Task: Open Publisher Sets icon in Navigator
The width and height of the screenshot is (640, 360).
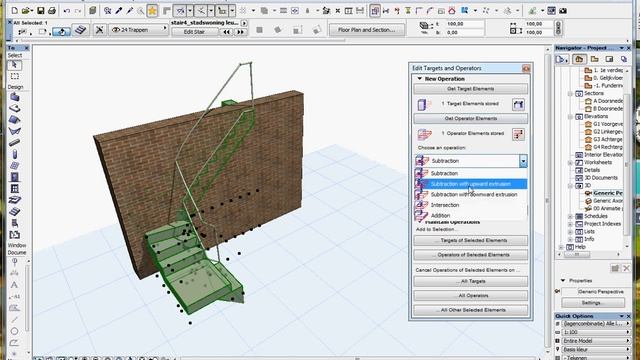Action: click(x=624, y=60)
